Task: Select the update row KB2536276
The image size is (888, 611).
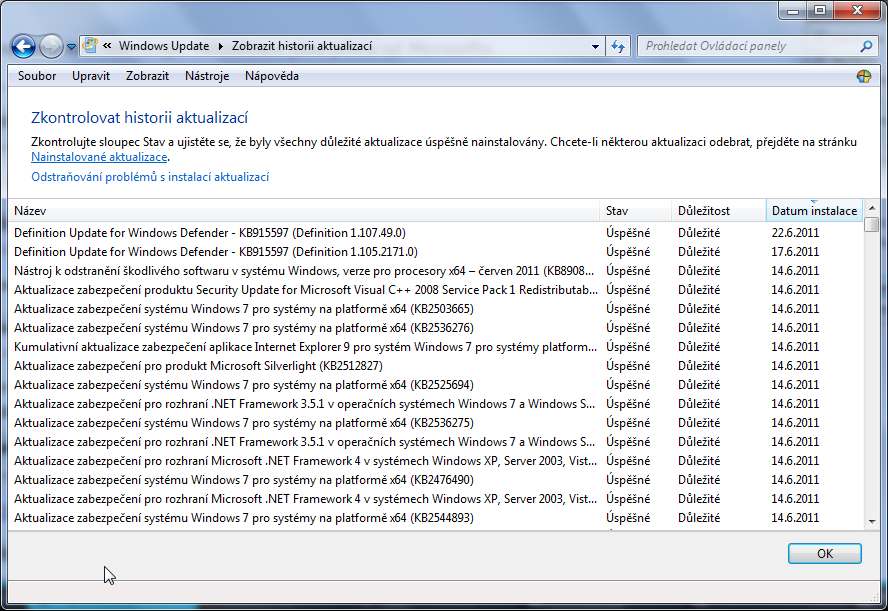Action: [436, 328]
